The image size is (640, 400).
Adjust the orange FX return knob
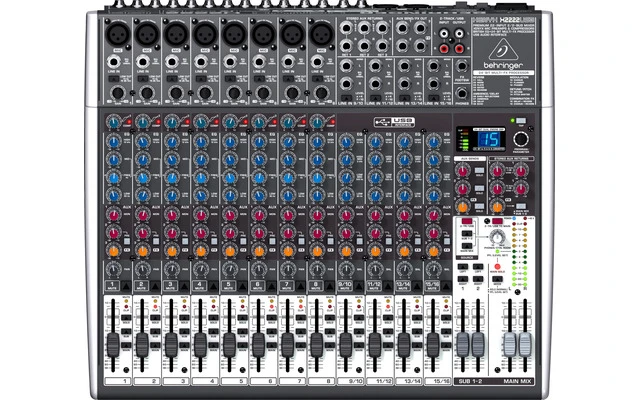pyautogui.click(x=497, y=207)
